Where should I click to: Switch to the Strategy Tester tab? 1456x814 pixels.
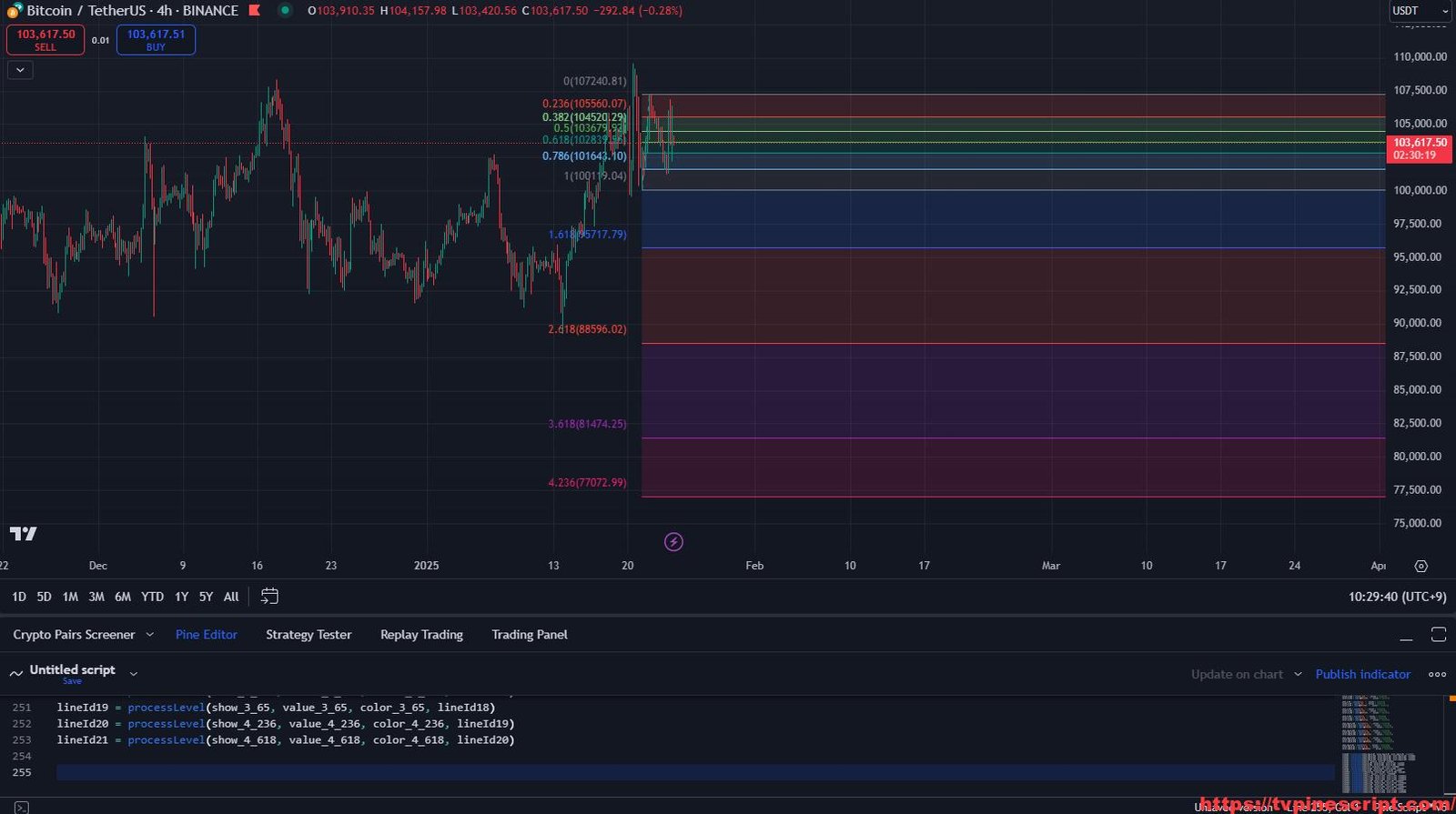click(x=308, y=635)
